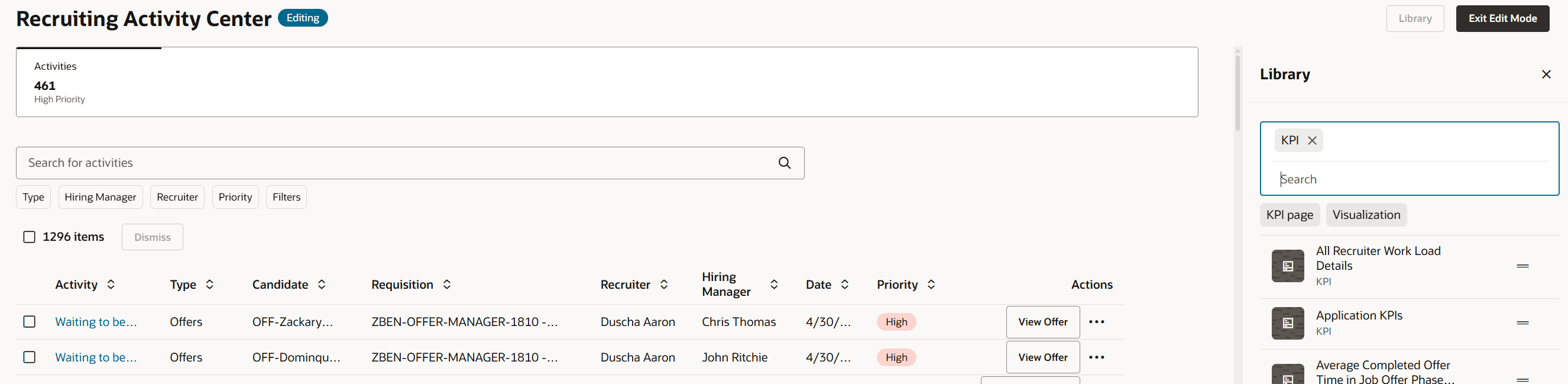The width and height of the screenshot is (1568, 384).
Task: Grab drag handle for All Recruiter Work Load
Action: pyautogui.click(x=1522, y=266)
